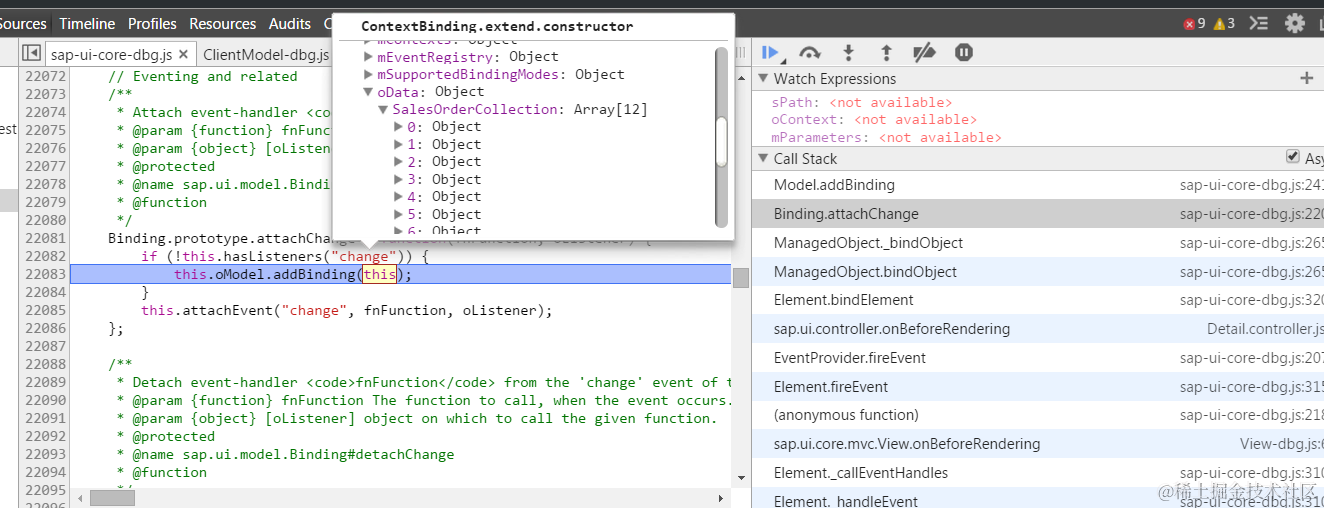The width and height of the screenshot is (1324, 508).
Task: Open DevTools settings gear
Action: [1295, 23]
